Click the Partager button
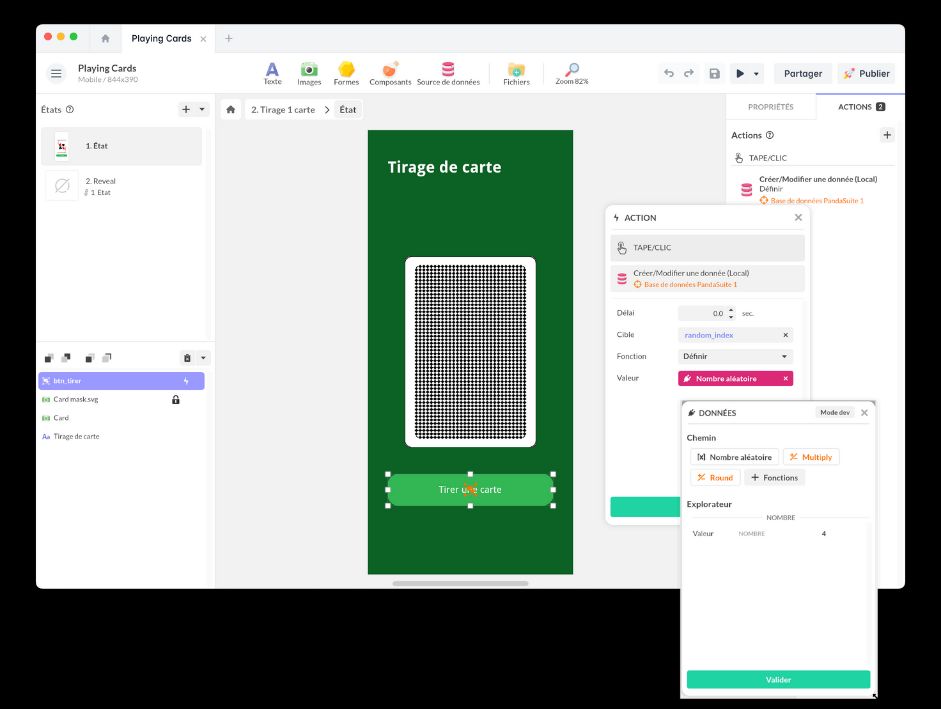The image size is (941, 709). (x=802, y=73)
